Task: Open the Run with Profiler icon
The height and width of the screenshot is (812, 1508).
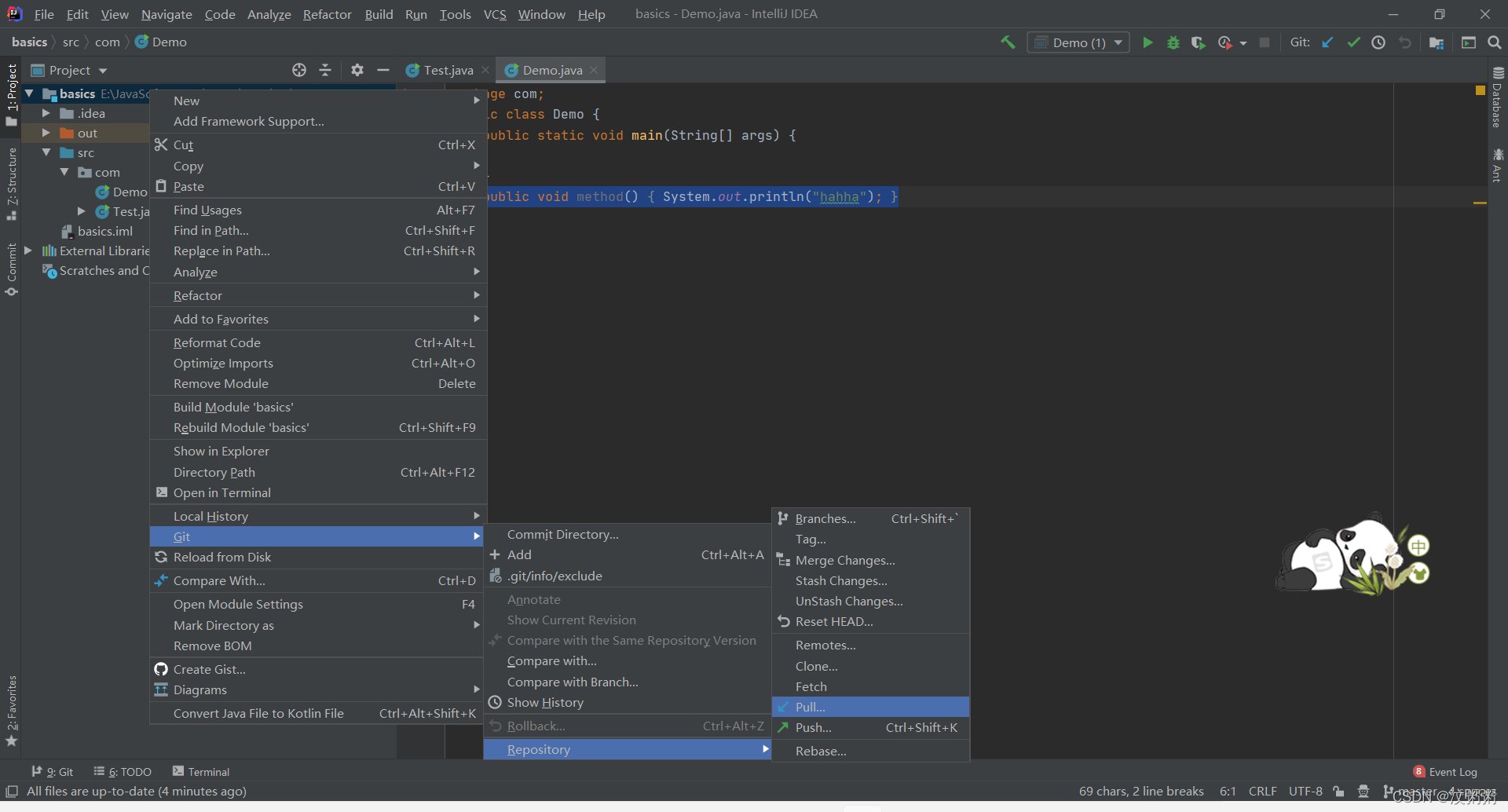Action: coord(1224,42)
